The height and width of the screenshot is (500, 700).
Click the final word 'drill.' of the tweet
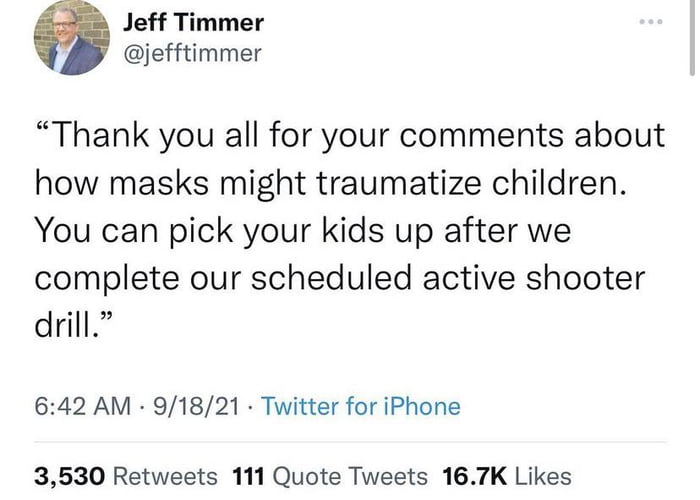(67, 326)
